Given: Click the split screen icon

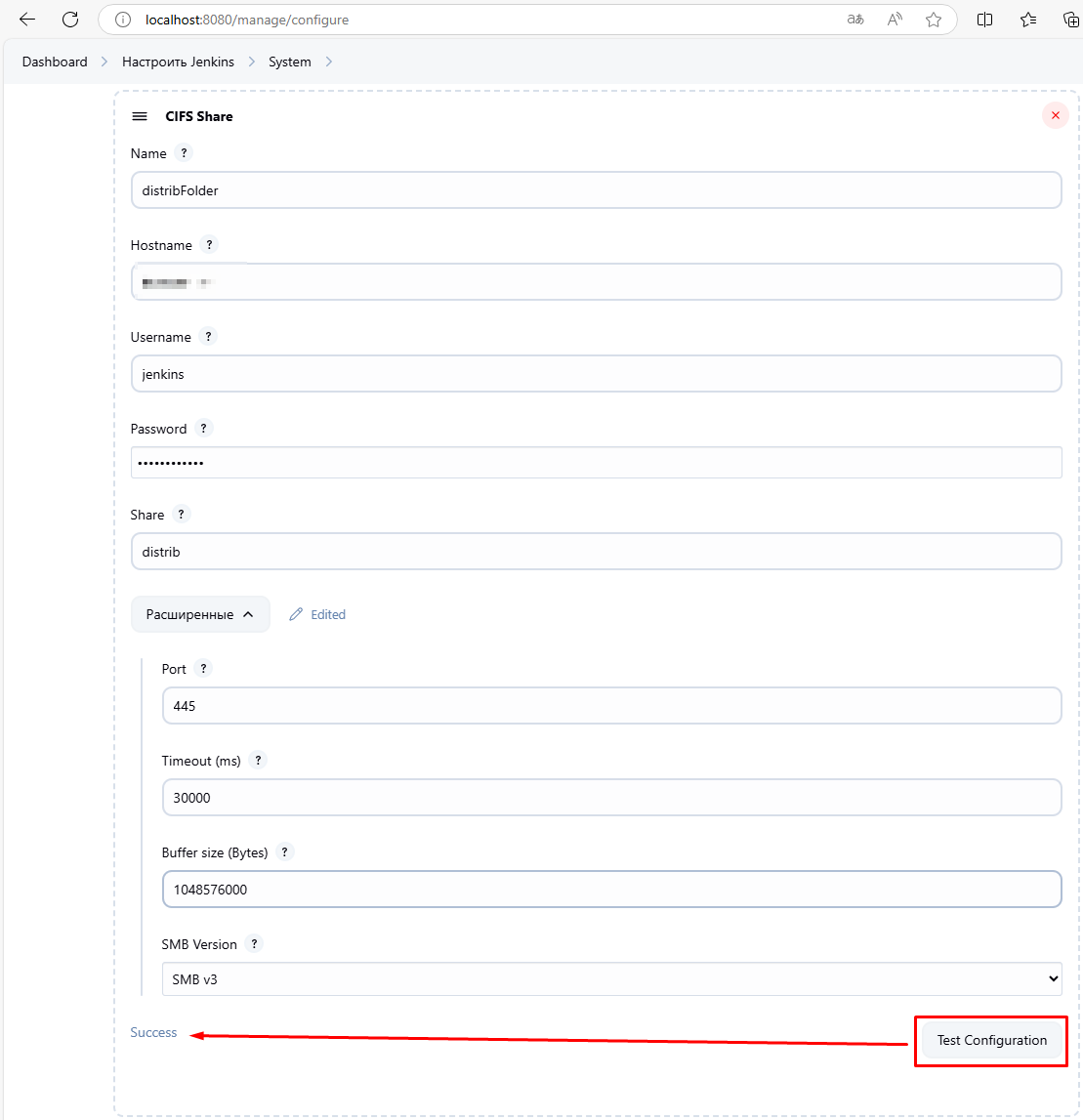Looking at the screenshot, I should click(x=985, y=20).
